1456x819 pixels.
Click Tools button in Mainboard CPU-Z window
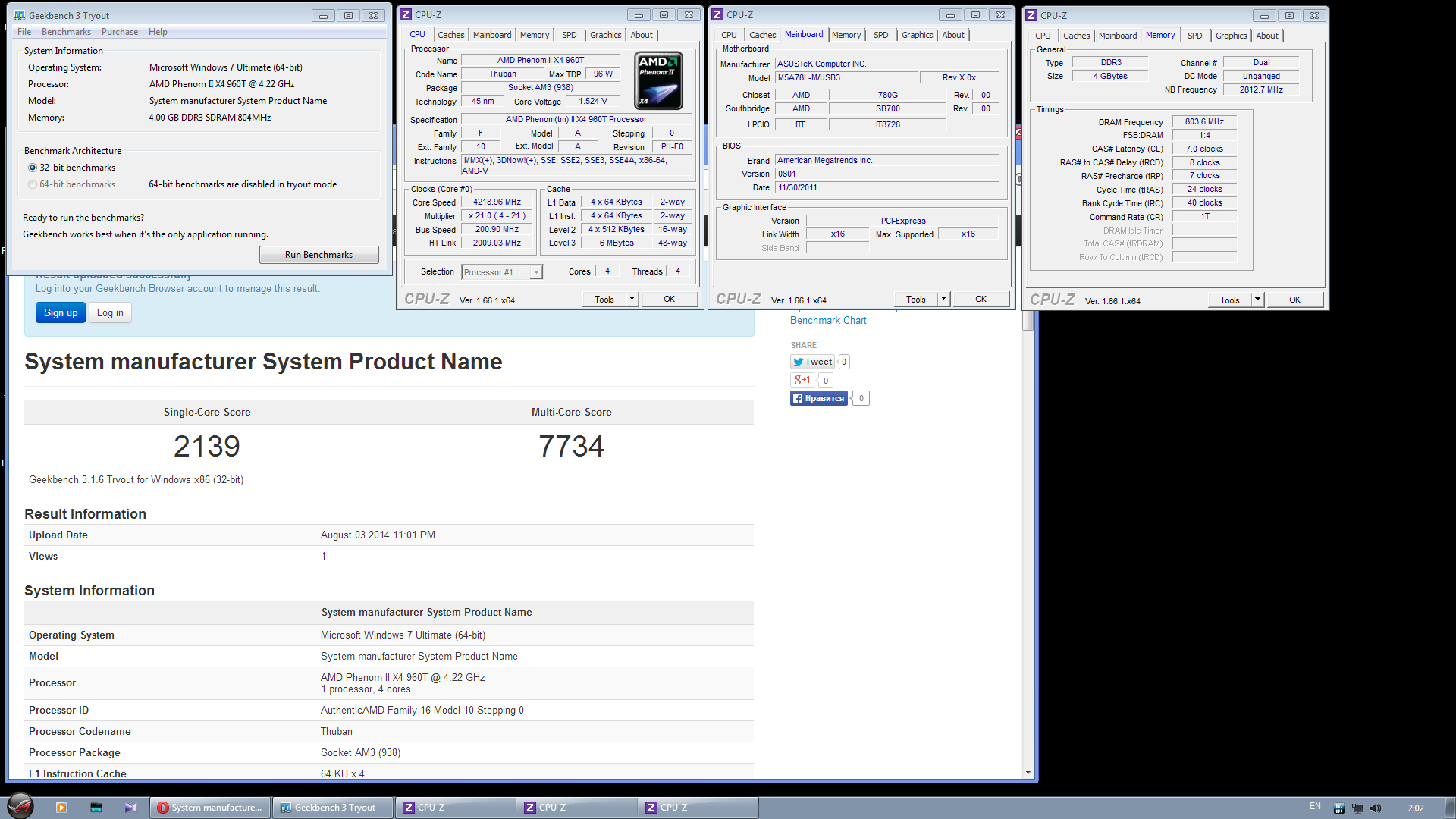click(916, 299)
